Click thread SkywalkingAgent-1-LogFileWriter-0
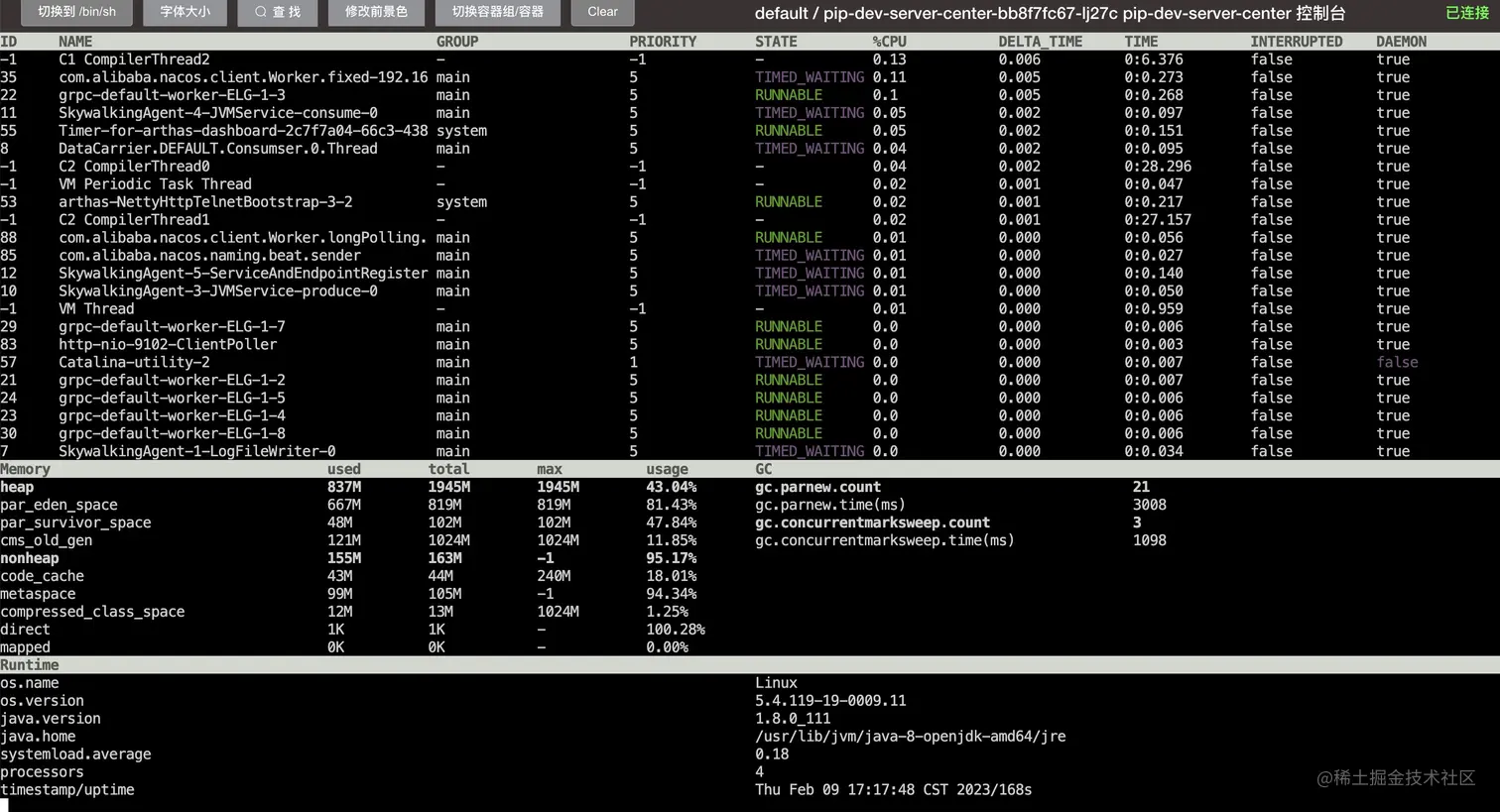Viewport: 1500px width, 812px height. point(197,452)
